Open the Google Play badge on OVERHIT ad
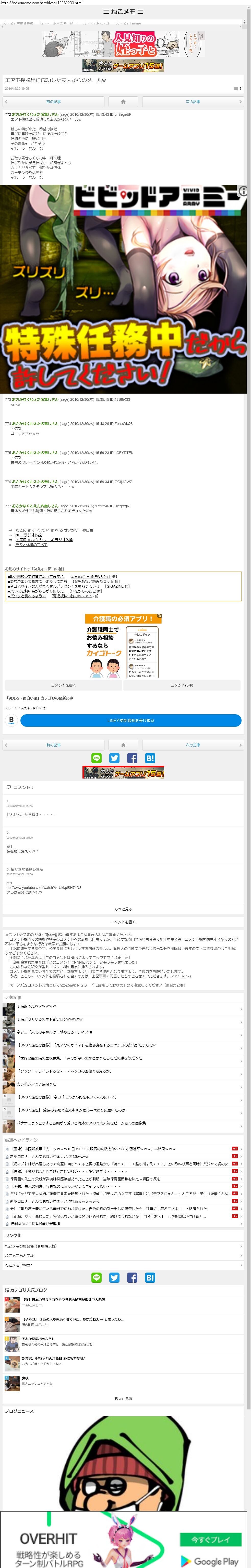Image resolution: width=251 pixels, height=1568 pixels. (x=210, y=1561)
